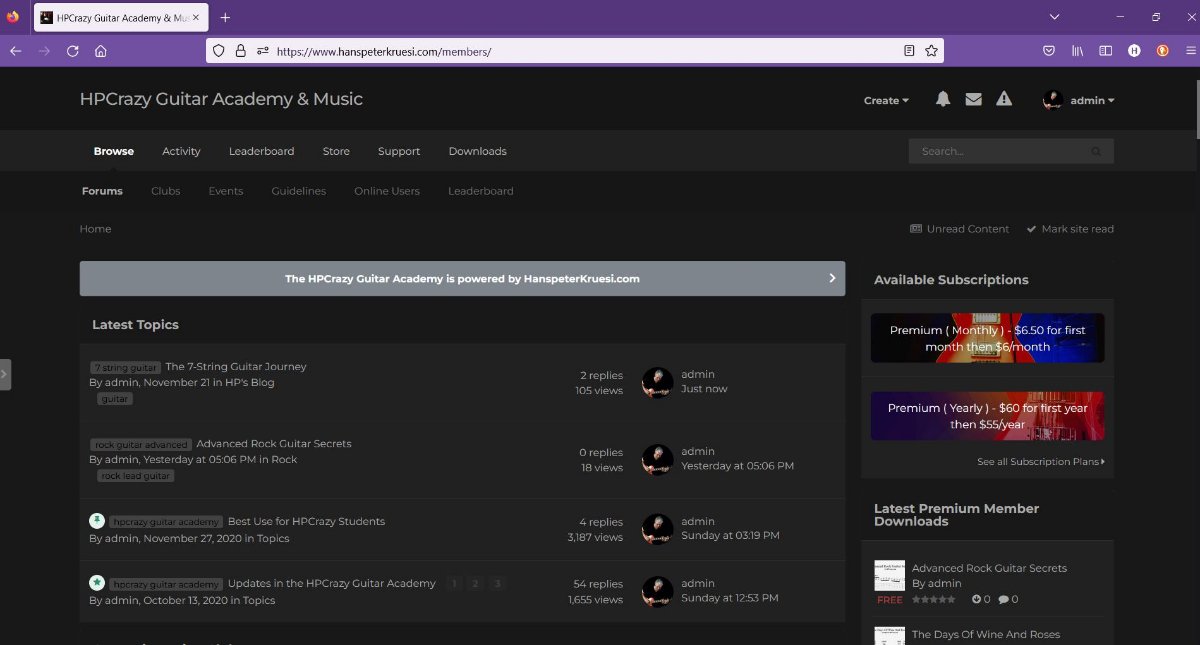1200x645 pixels.
Task: Bookmark this page with the star icon
Action: point(931,51)
